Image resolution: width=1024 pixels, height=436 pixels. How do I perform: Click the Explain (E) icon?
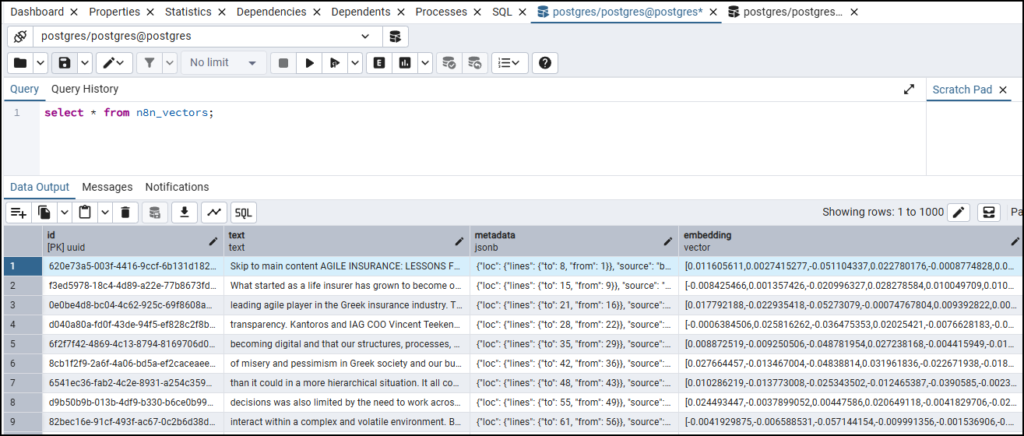379,63
